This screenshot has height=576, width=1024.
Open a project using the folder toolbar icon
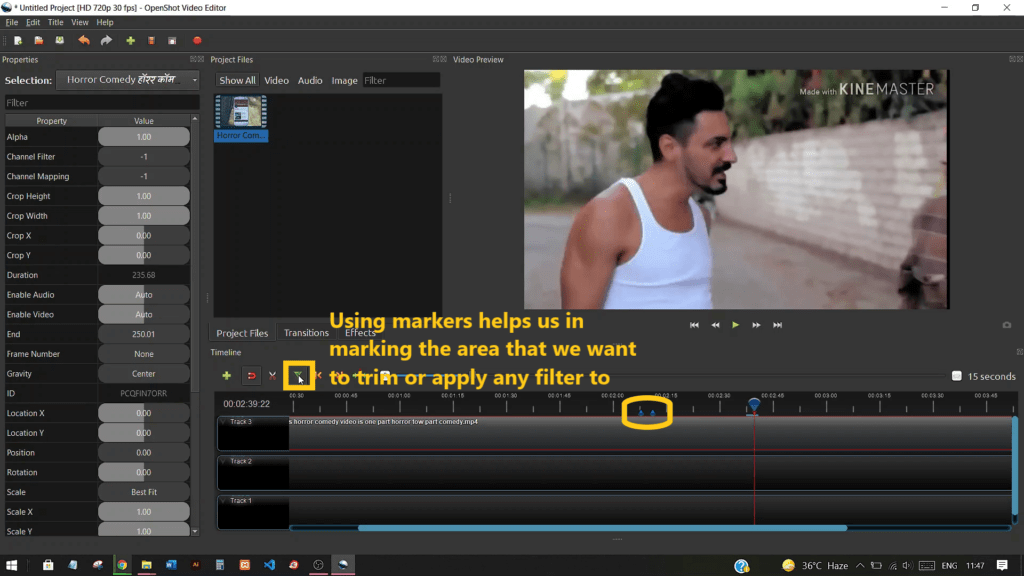[39, 40]
